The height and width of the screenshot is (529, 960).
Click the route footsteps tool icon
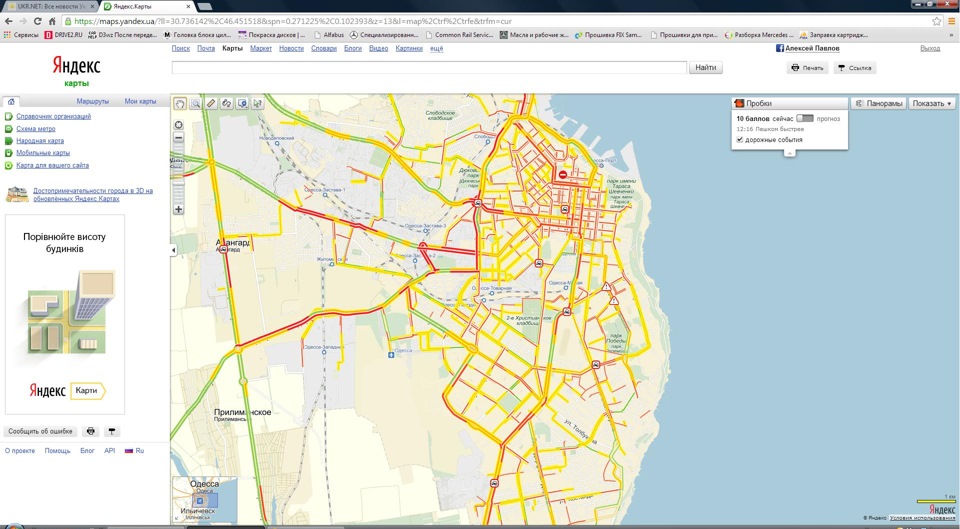pyautogui.click(x=227, y=103)
